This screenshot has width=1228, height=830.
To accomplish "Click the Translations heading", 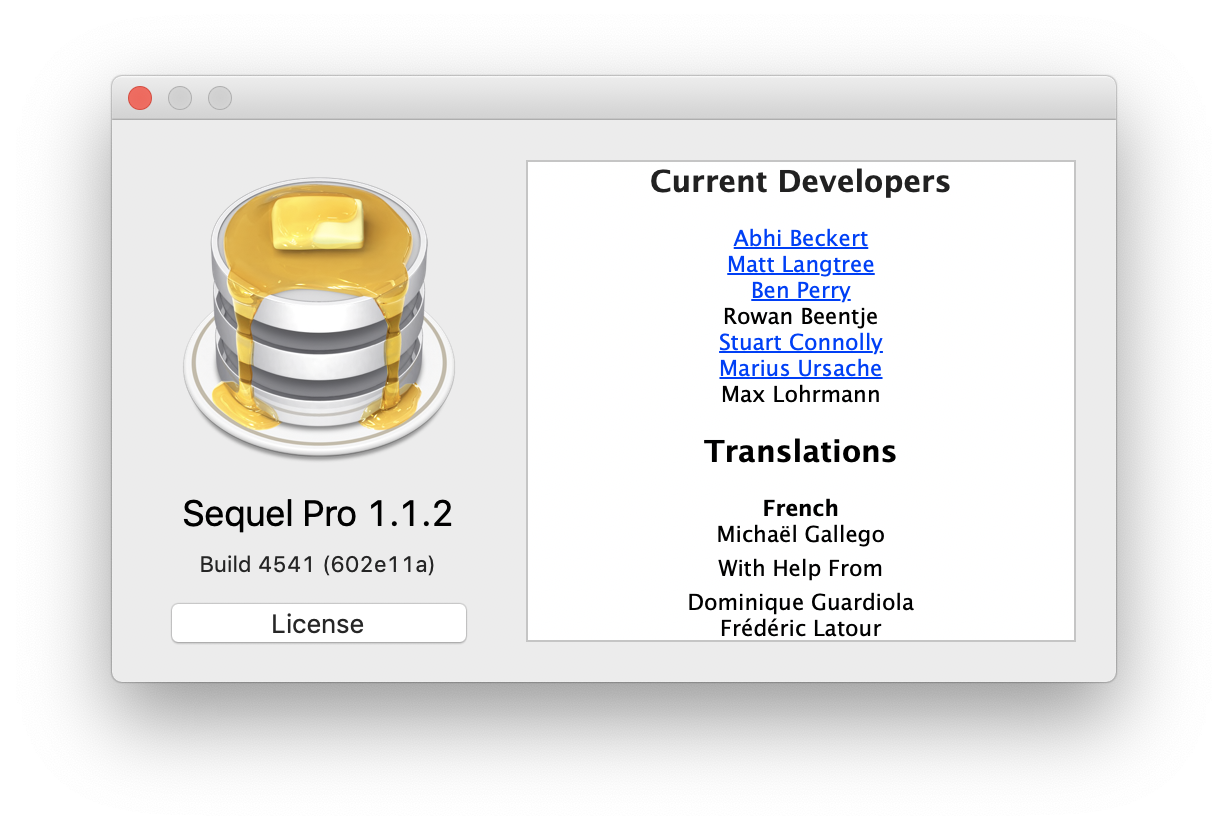I will pos(800,451).
